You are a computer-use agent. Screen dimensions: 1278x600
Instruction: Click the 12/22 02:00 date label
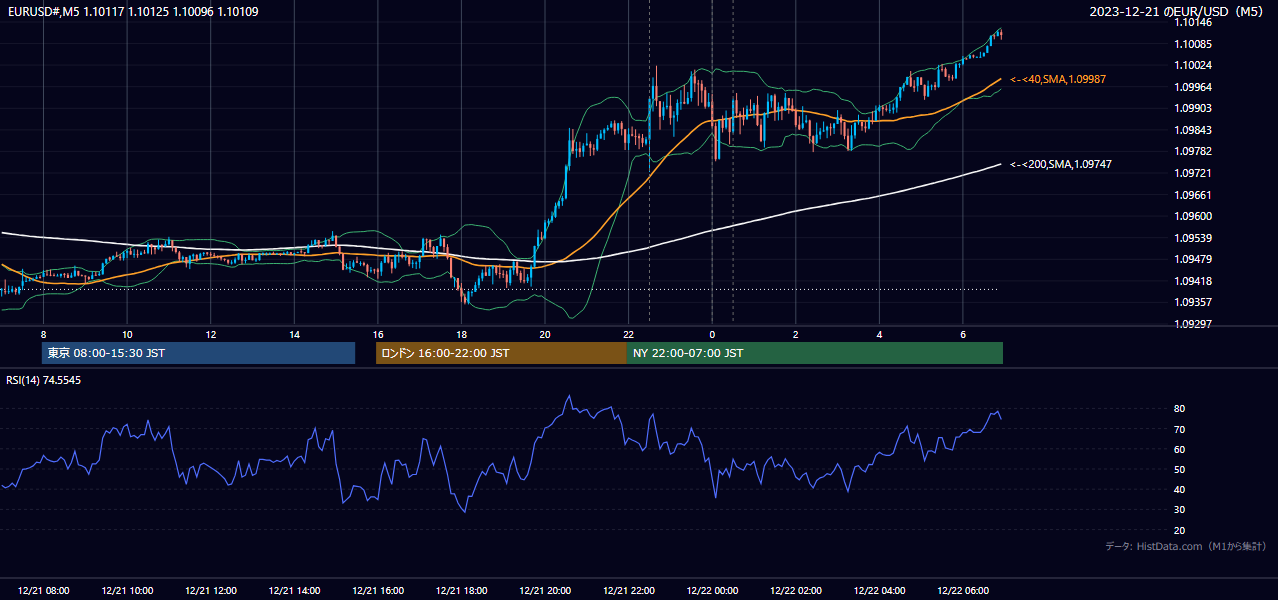coord(796,591)
